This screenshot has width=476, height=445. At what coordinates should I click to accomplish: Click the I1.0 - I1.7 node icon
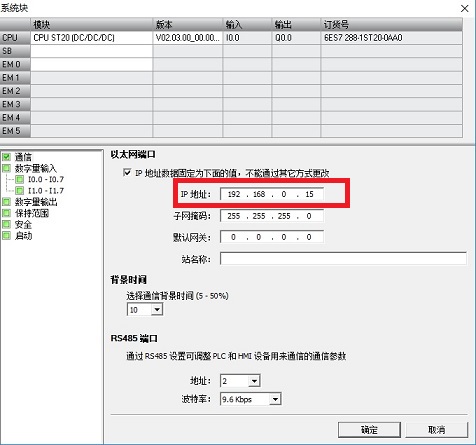(x=20, y=191)
